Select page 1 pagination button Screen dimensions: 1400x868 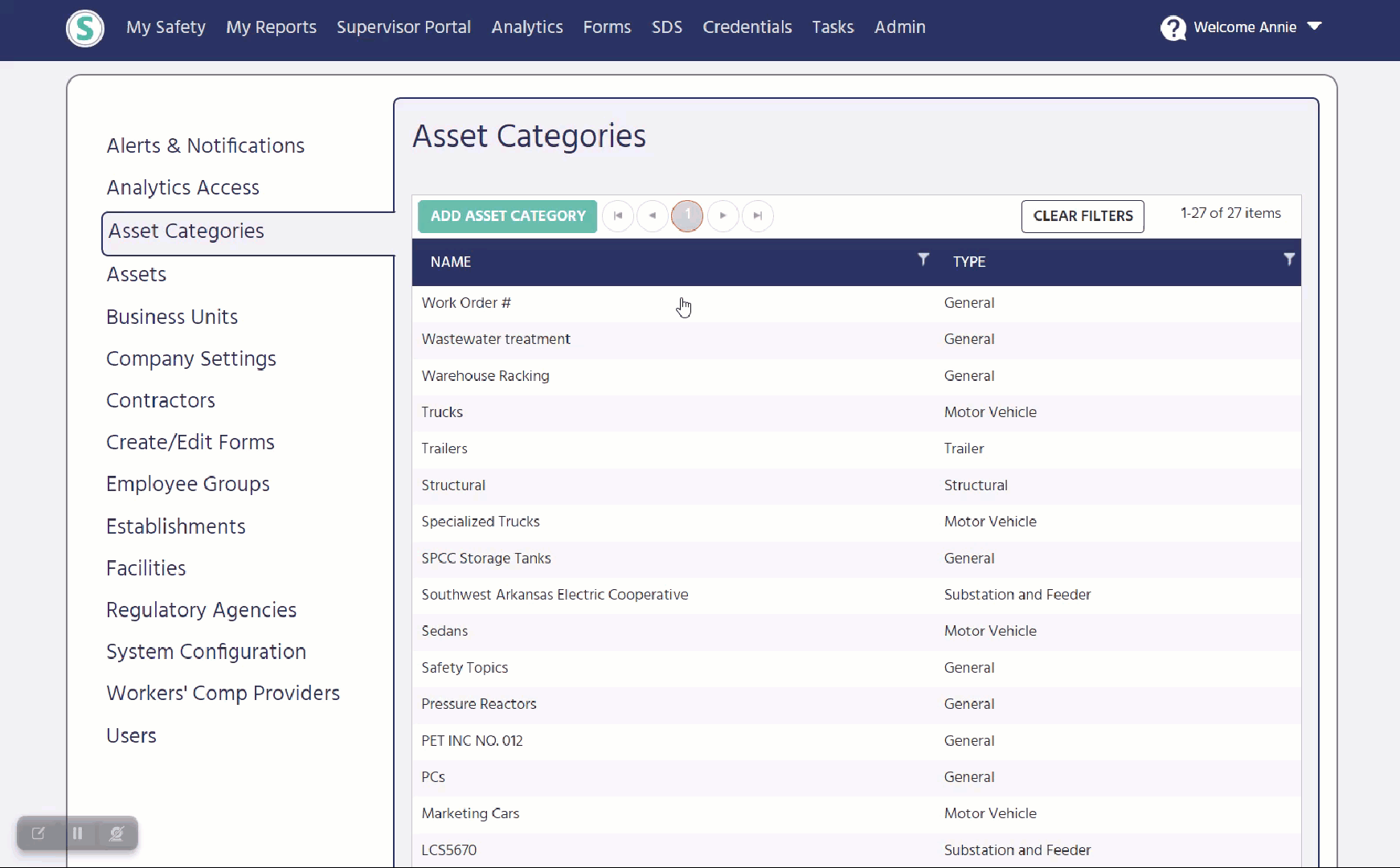pos(687,215)
